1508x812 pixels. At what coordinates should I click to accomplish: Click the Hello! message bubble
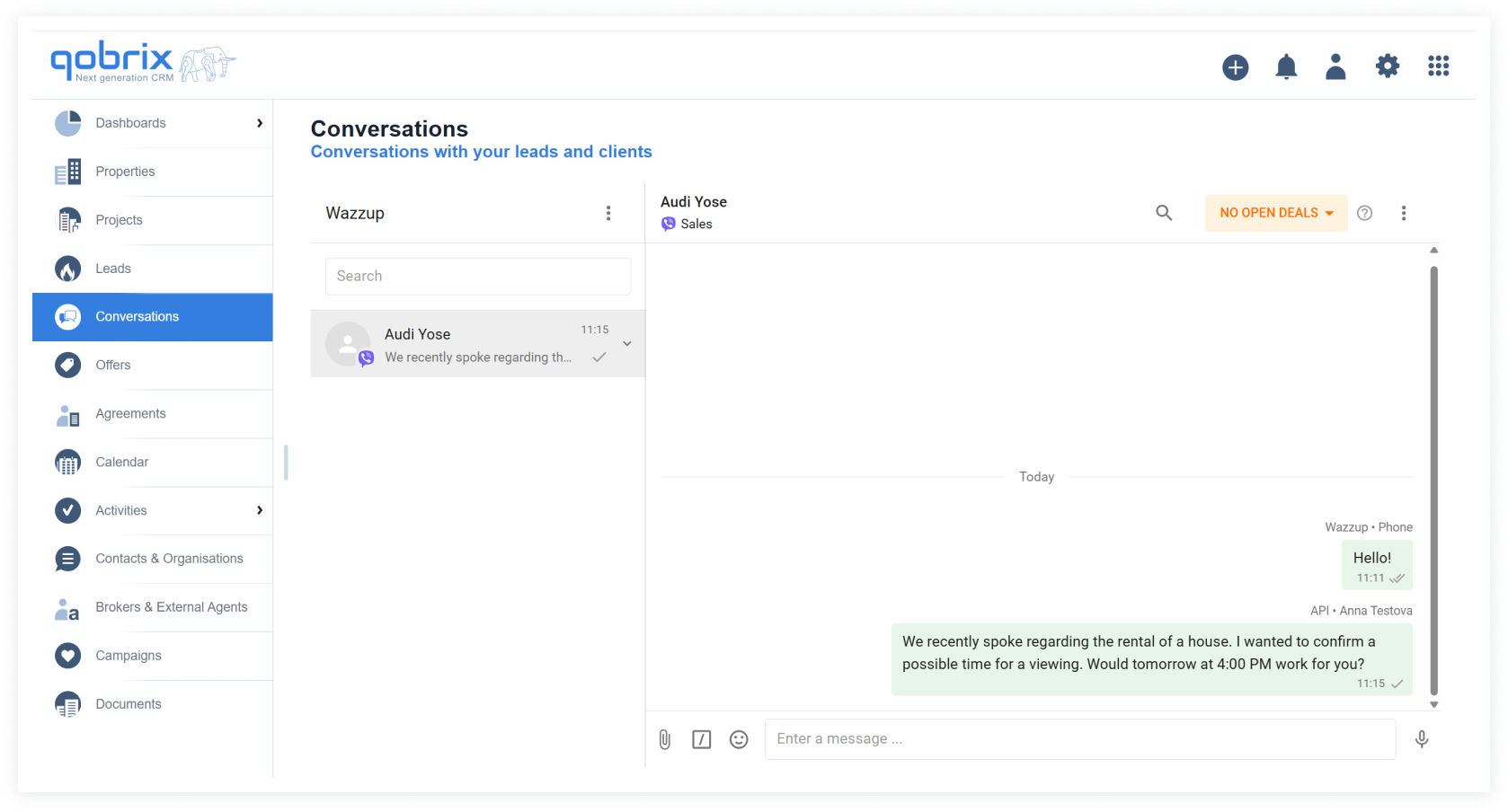click(x=1377, y=565)
